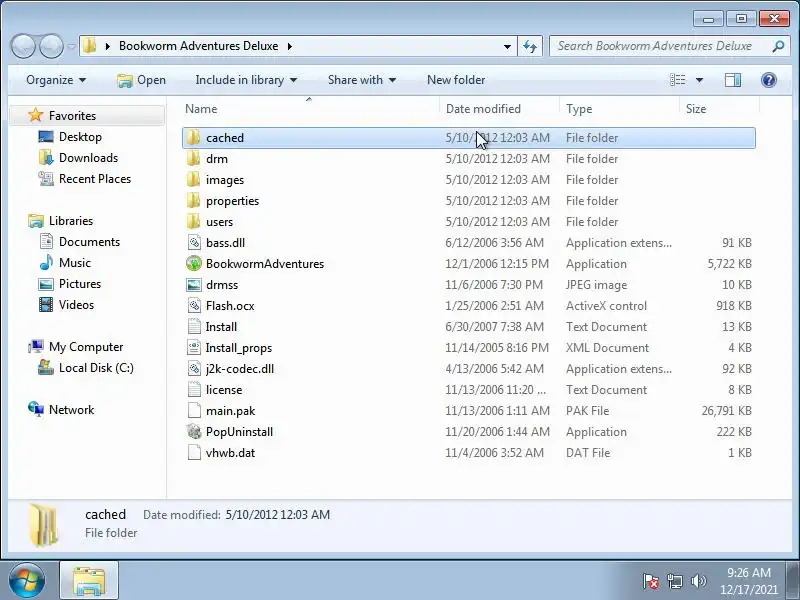Click the 26,791 KB size cell
The width and height of the screenshot is (800, 600).
726,411
